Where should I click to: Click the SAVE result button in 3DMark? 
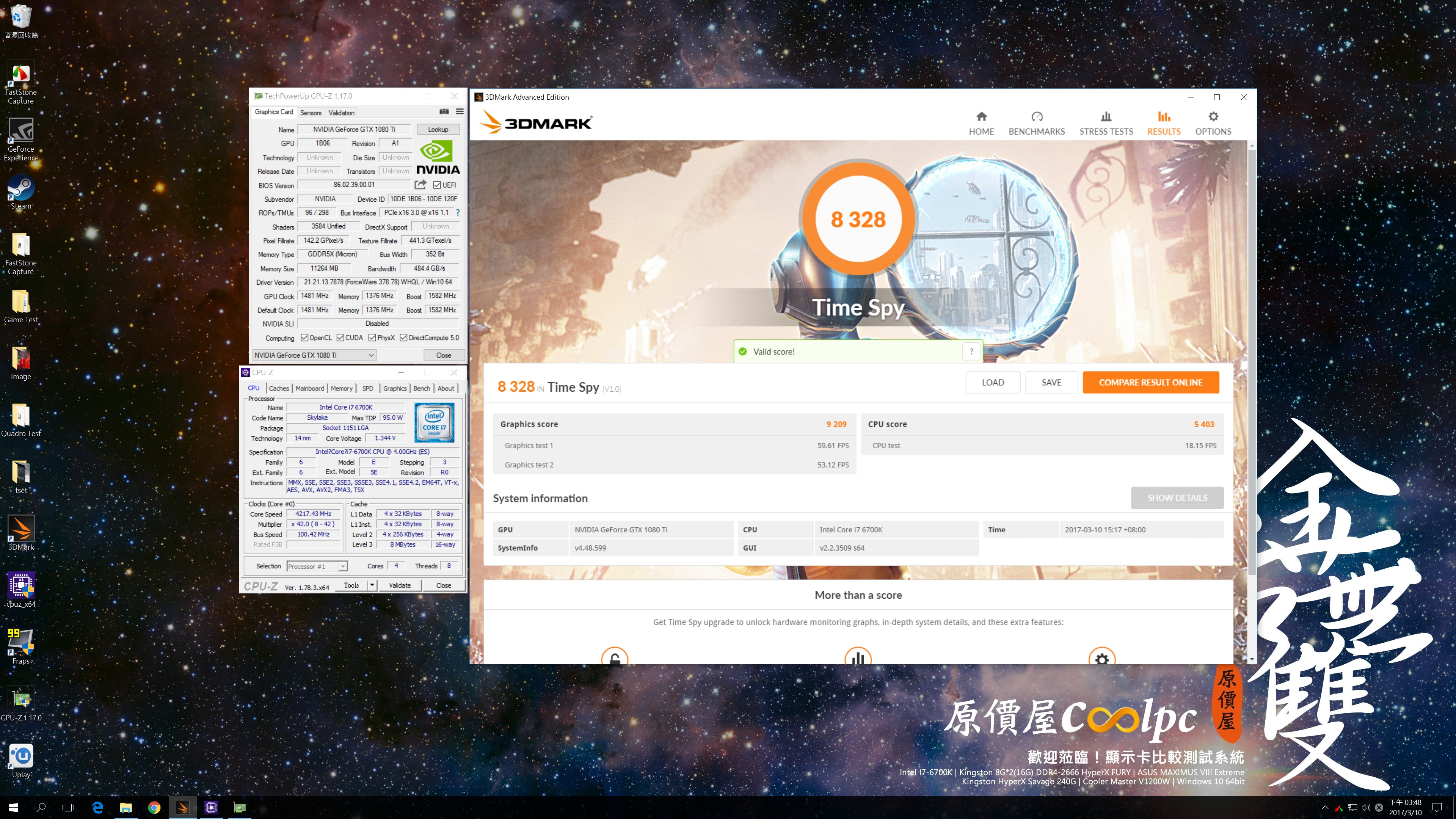[x=1051, y=383]
